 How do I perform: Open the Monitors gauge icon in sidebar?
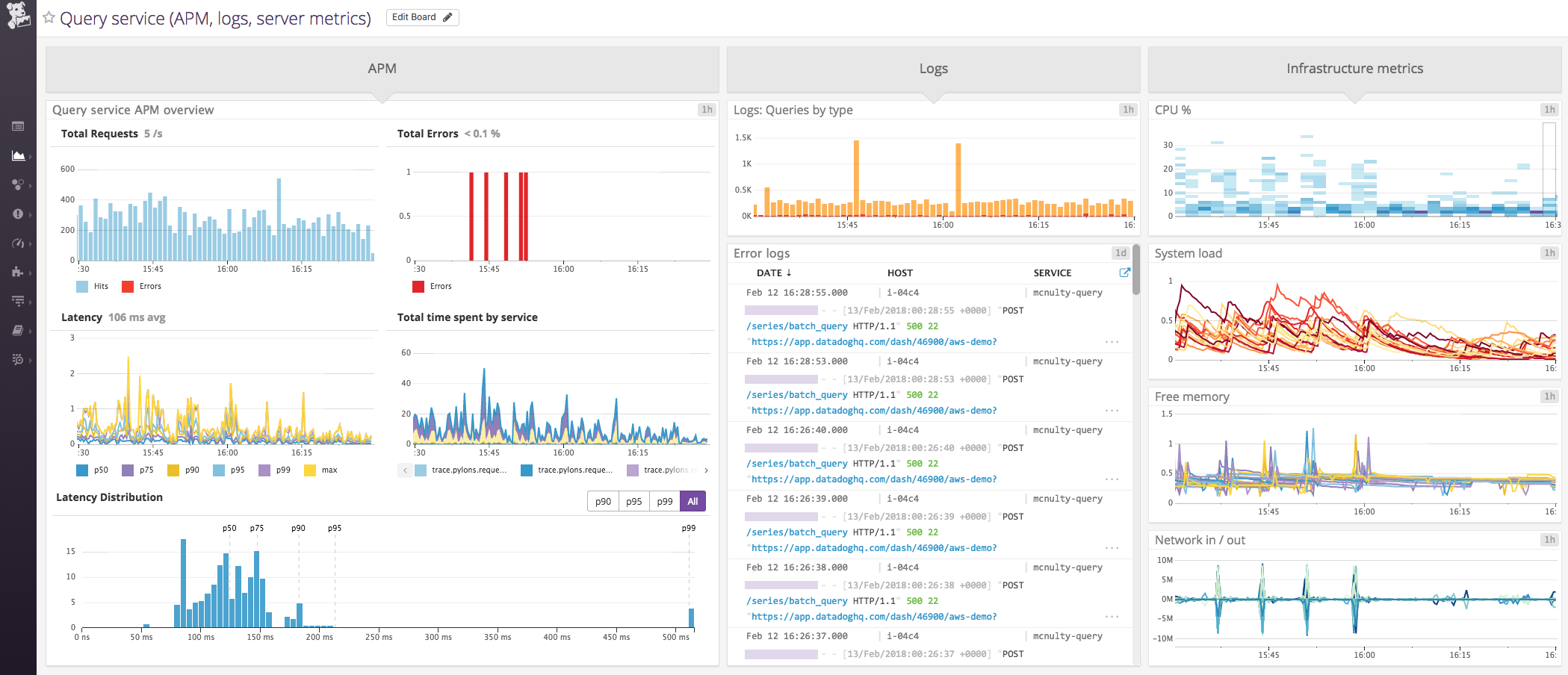[19, 243]
